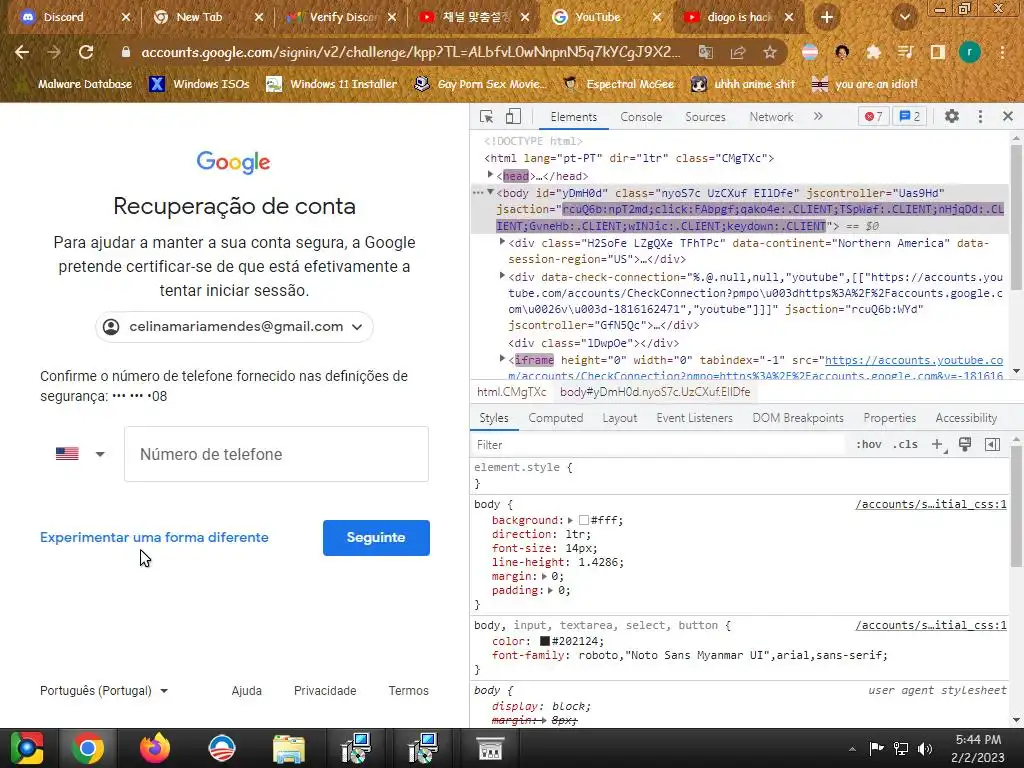Open the tab search chevron button

[904, 17]
